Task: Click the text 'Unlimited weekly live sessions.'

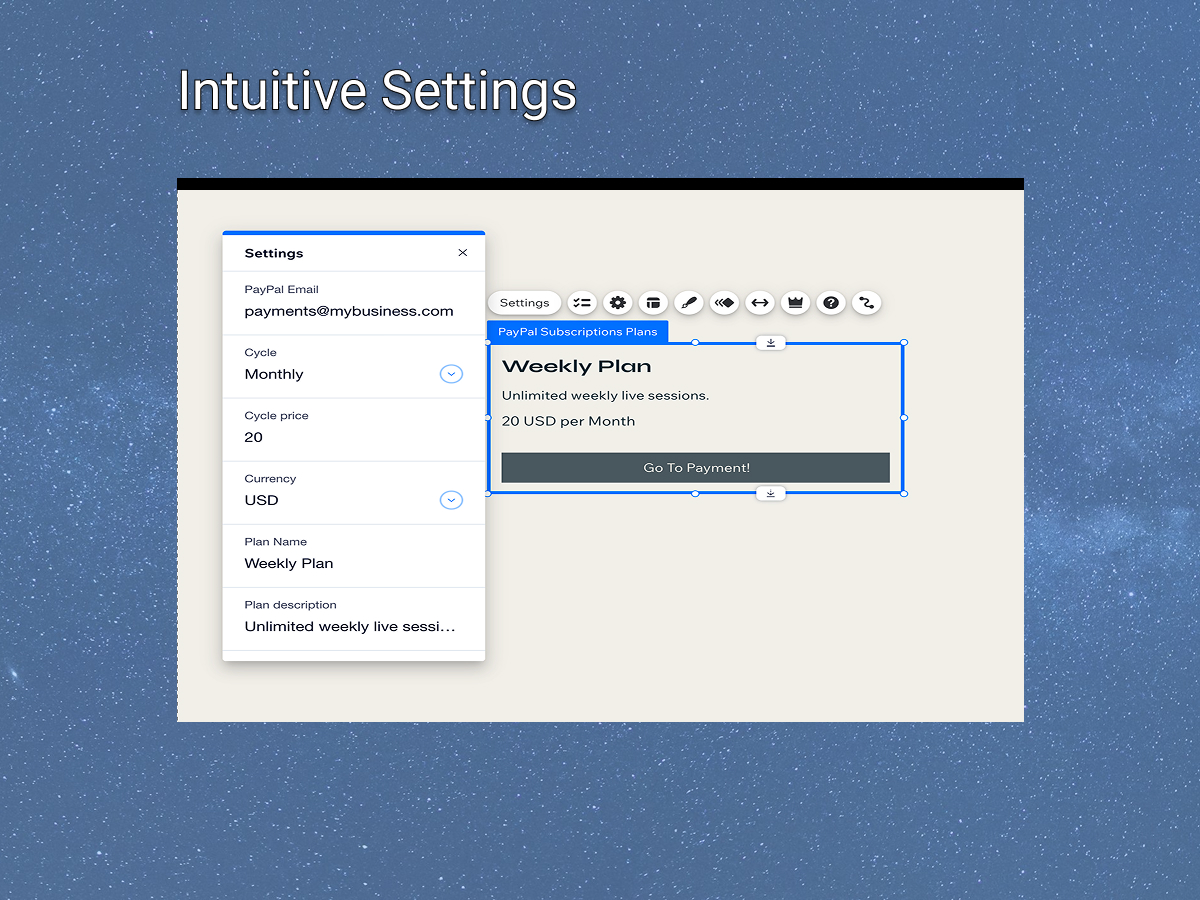Action: [606, 396]
